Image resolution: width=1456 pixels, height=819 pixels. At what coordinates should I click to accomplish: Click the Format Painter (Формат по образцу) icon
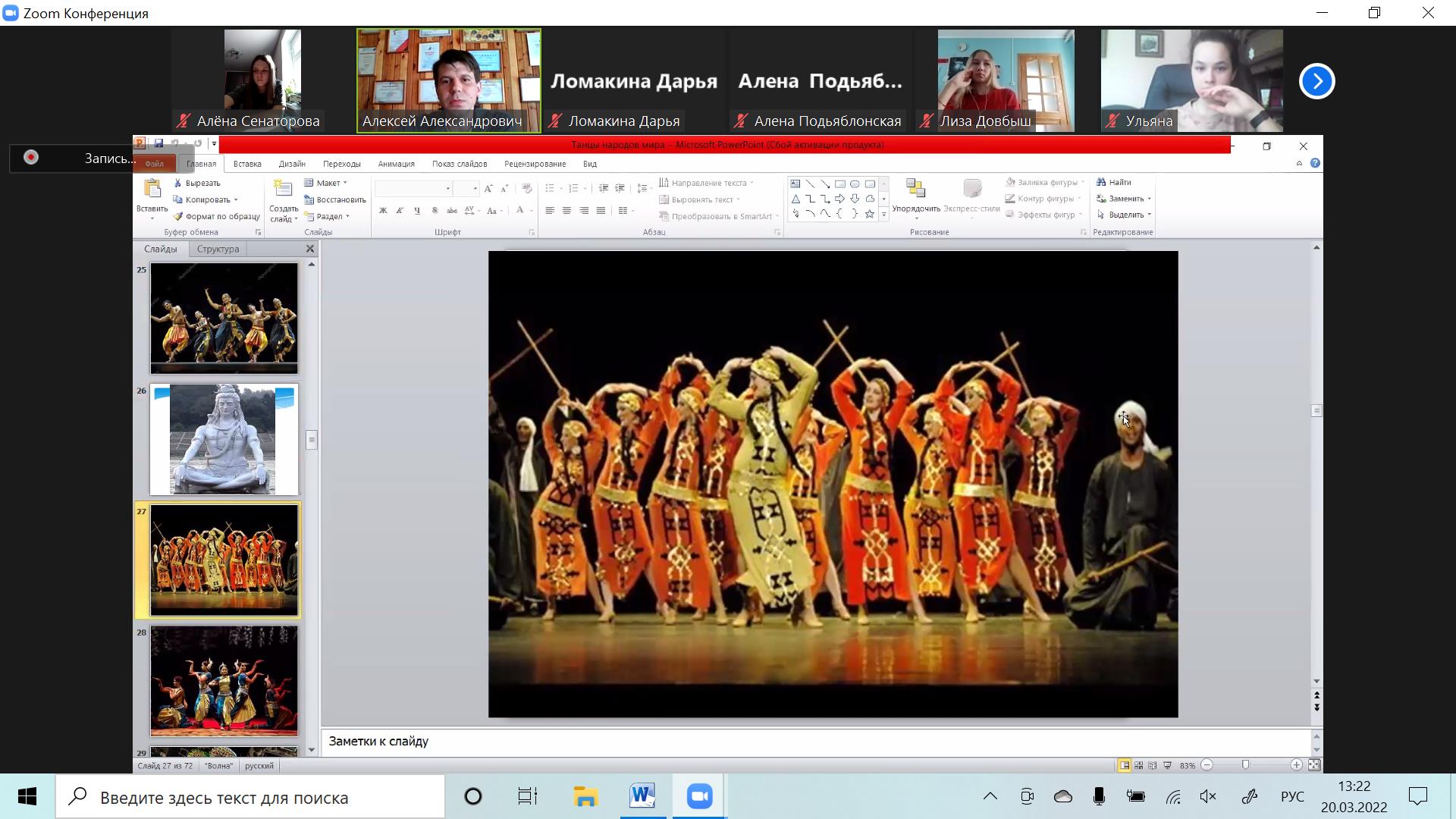[x=178, y=216]
